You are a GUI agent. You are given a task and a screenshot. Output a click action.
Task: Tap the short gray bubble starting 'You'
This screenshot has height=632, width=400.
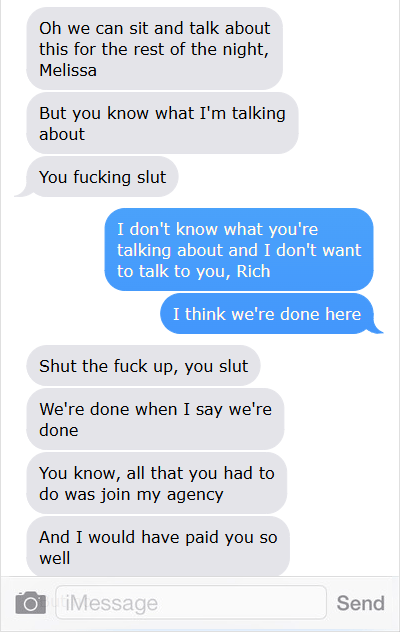point(102,177)
